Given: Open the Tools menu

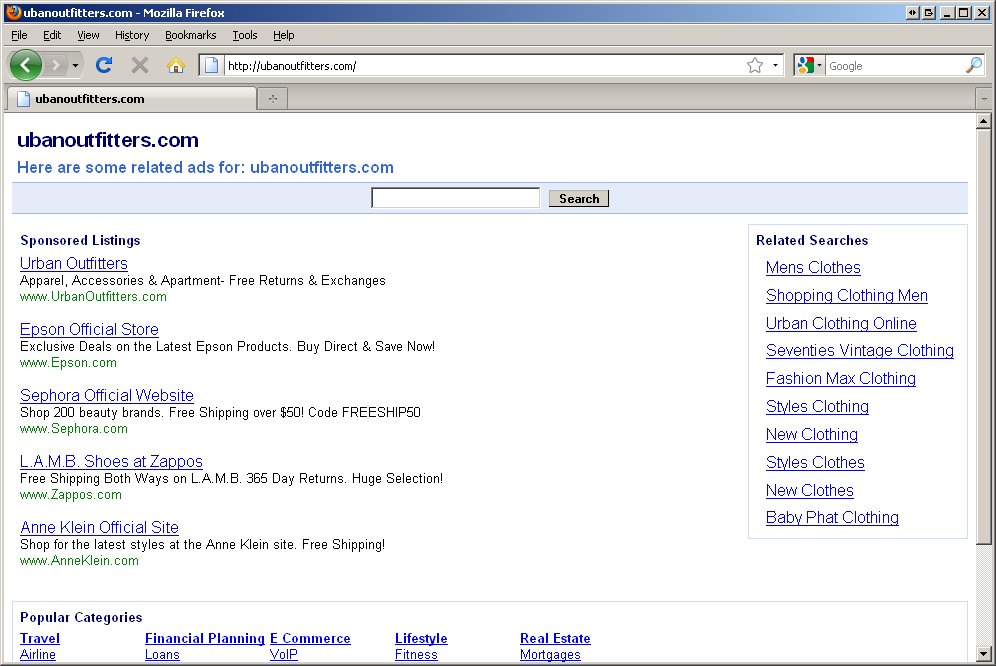Looking at the screenshot, I should pos(245,35).
